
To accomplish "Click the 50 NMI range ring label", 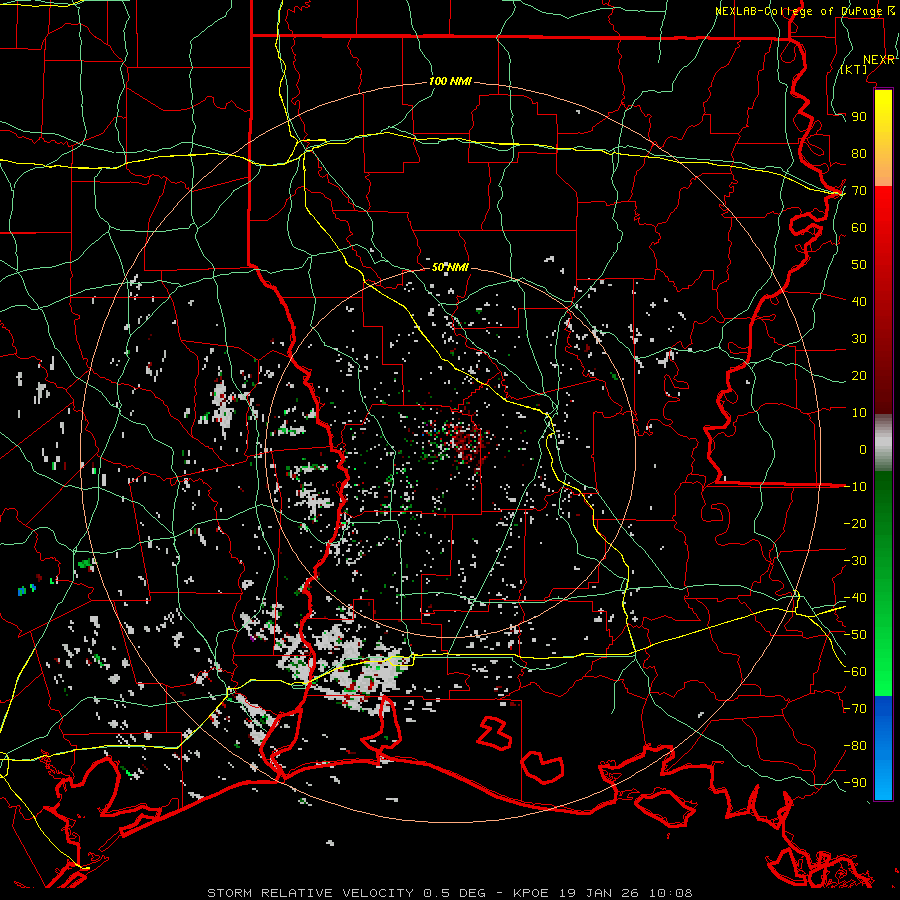I will (450, 267).
